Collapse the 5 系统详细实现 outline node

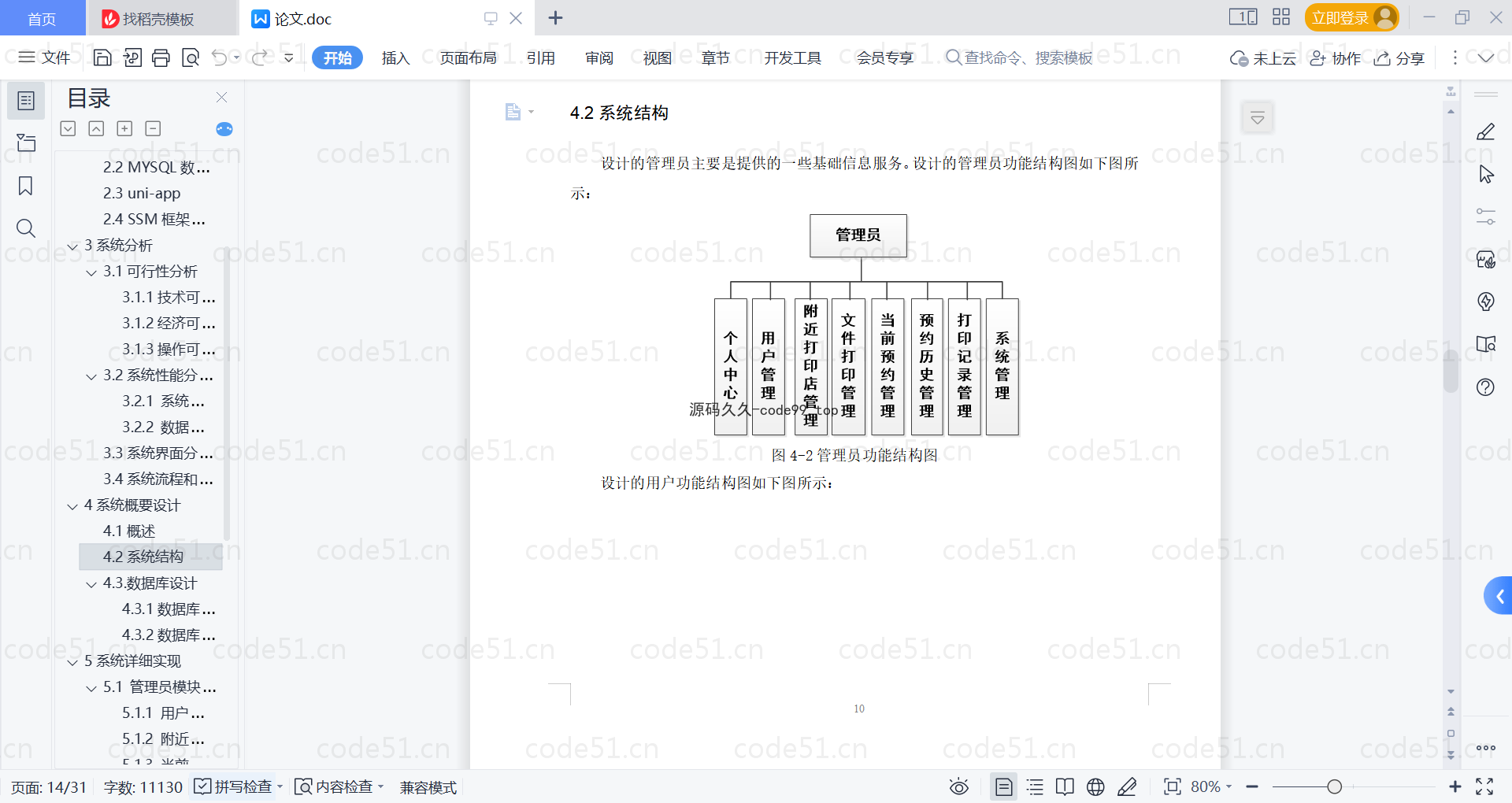(72, 661)
